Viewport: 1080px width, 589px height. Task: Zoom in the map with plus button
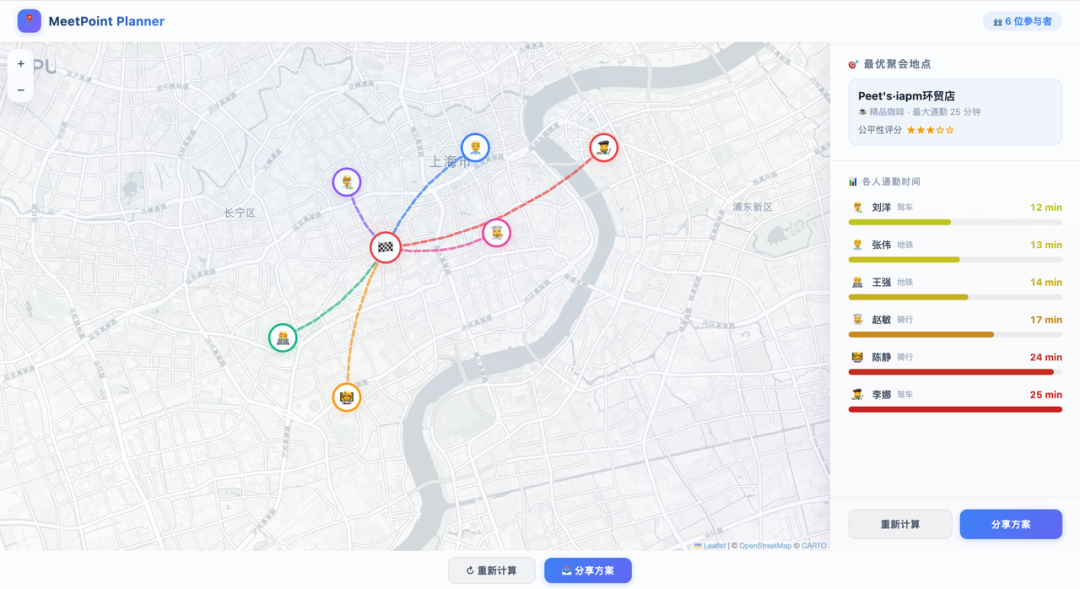[21, 64]
